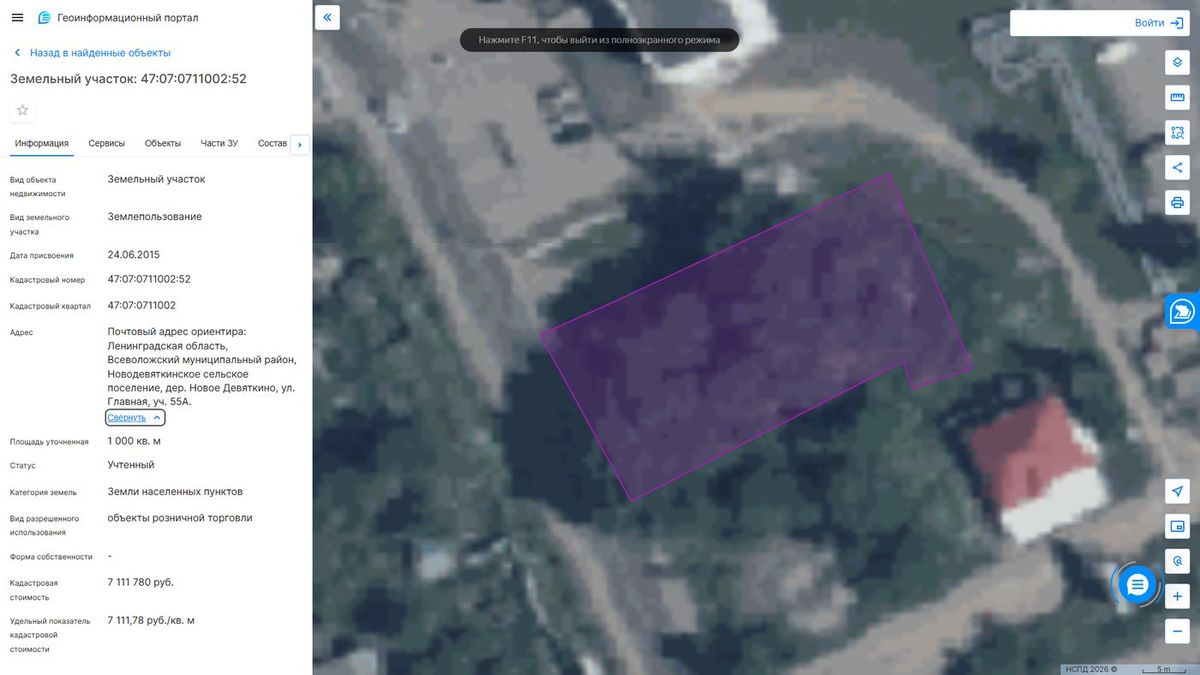This screenshot has width=1200, height=675.
Task: Open the mini-map overview button
Action: pos(1177,526)
